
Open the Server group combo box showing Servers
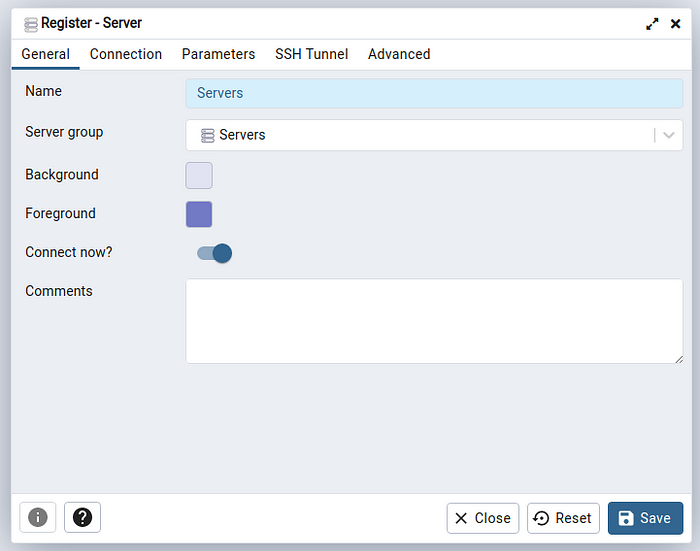[434, 135]
